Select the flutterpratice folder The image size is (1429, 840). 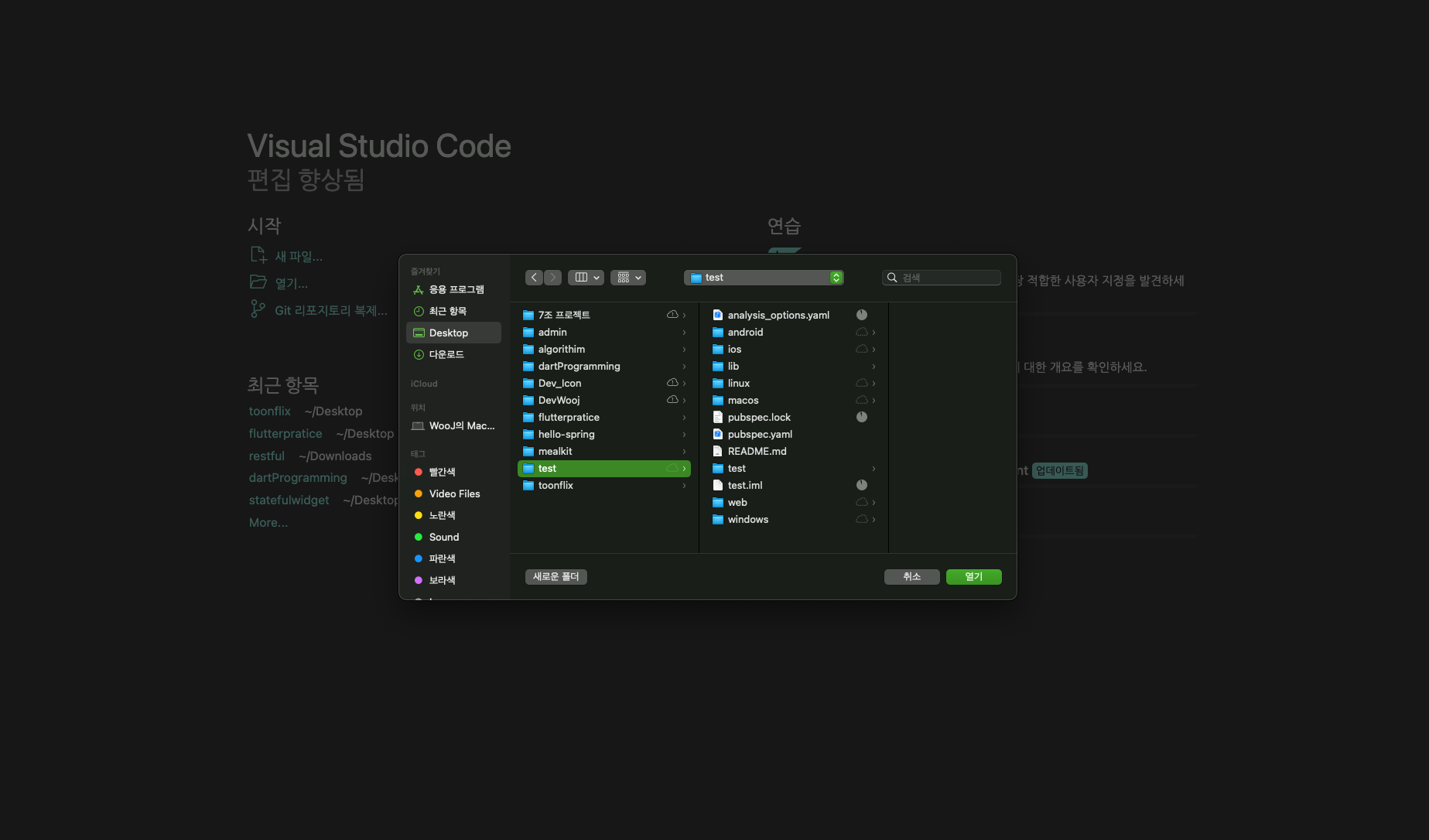604,417
